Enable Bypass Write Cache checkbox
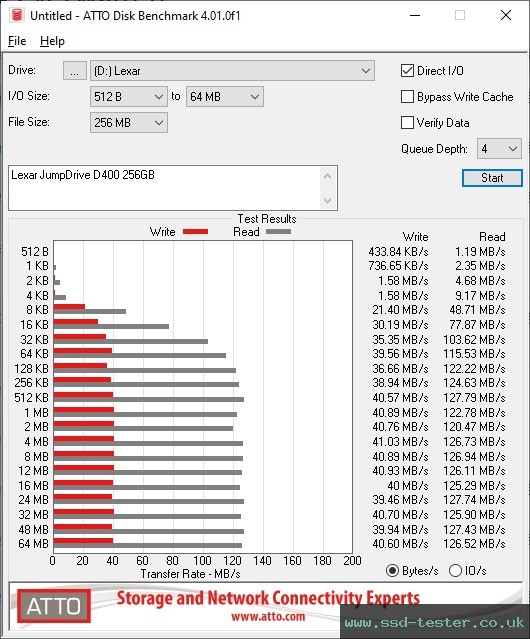530x639 pixels. pyautogui.click(x=407, y=97)
